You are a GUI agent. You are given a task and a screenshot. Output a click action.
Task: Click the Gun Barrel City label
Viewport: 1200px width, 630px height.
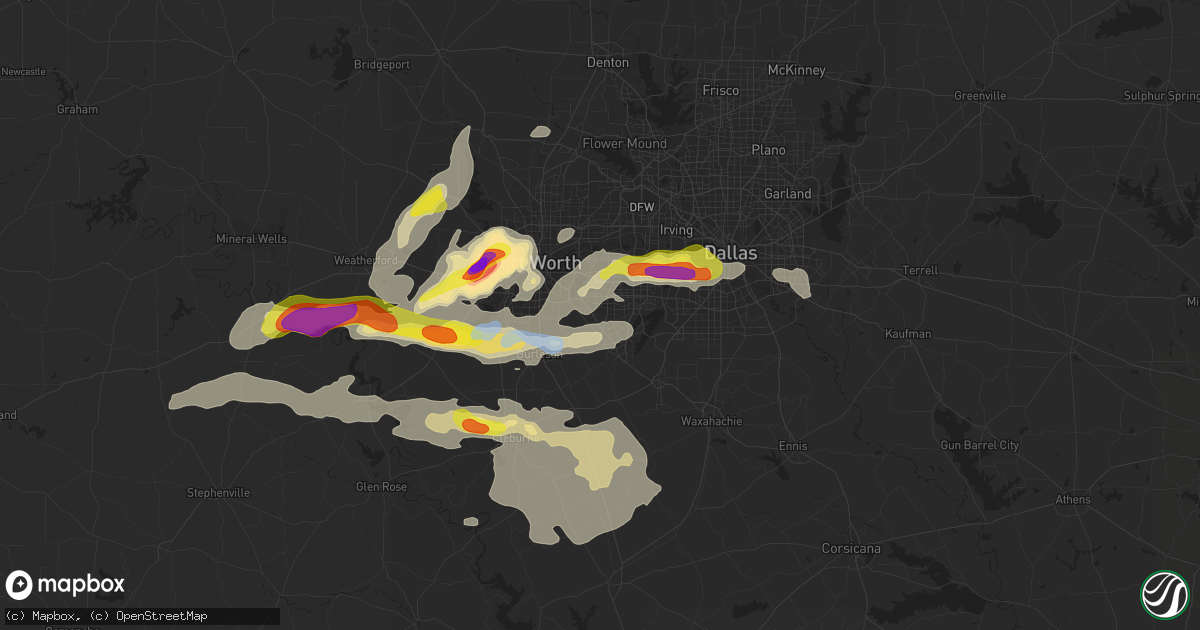pyautogui.click(x=980, y=445)
